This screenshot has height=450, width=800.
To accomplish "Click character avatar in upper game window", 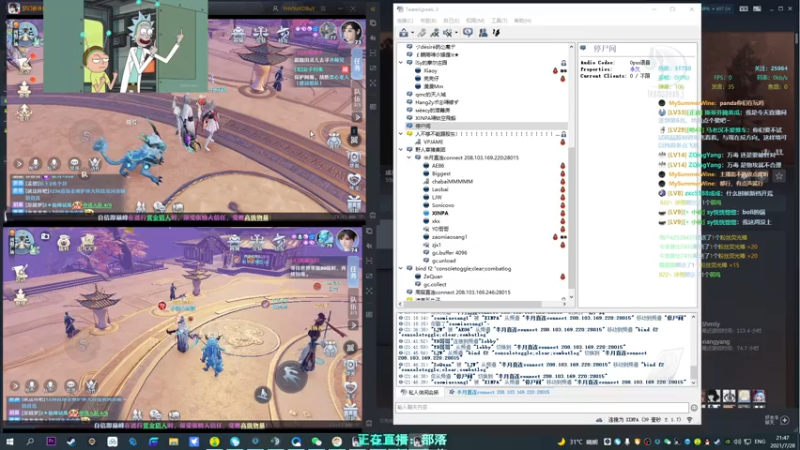I will (351, 31).
